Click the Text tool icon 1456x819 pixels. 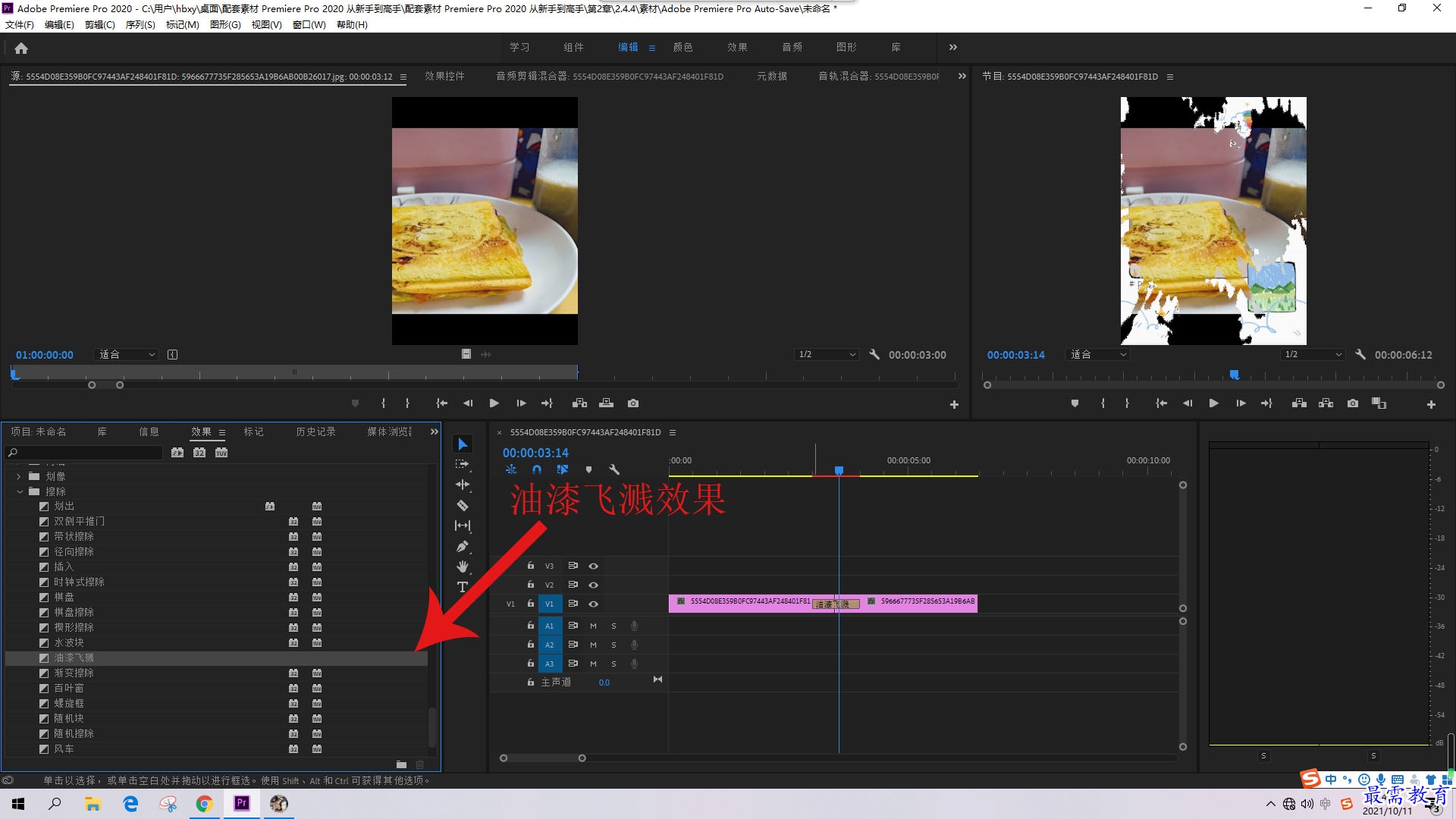(462, 588)
